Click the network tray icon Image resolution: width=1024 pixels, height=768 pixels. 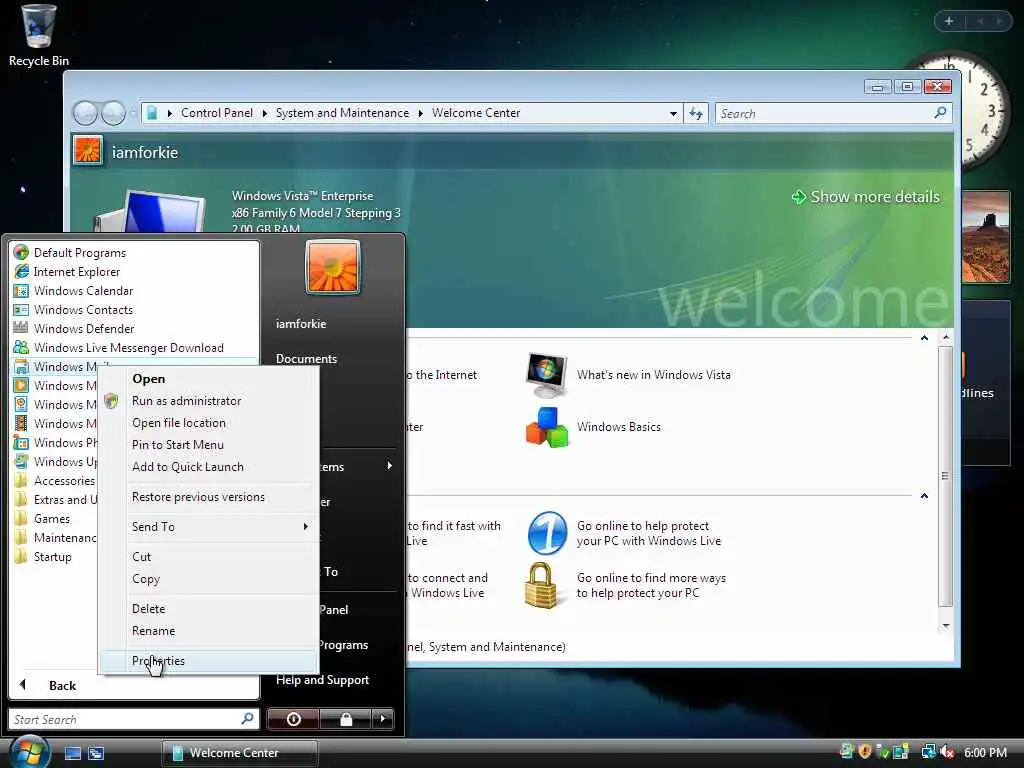[928, 752]
